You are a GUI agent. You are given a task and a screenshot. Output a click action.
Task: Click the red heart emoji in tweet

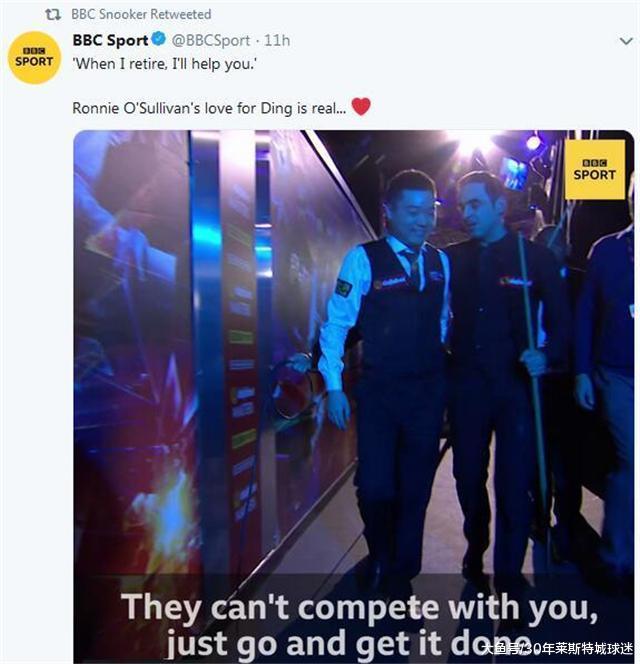[x=361, y=106]
